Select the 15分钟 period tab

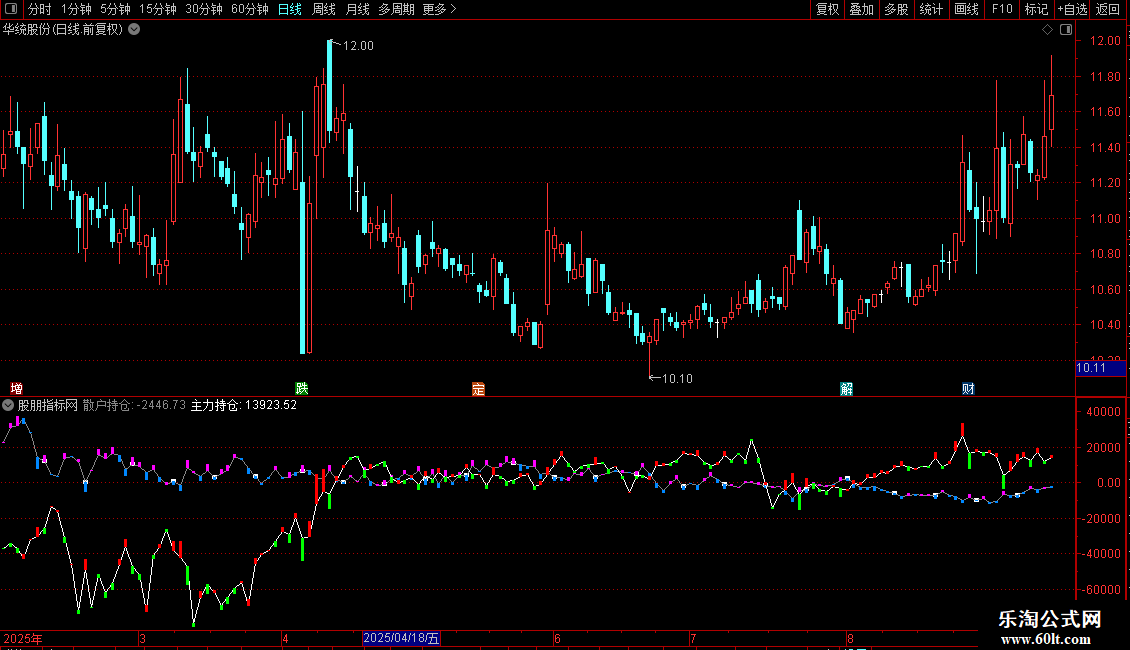(157, 9)
